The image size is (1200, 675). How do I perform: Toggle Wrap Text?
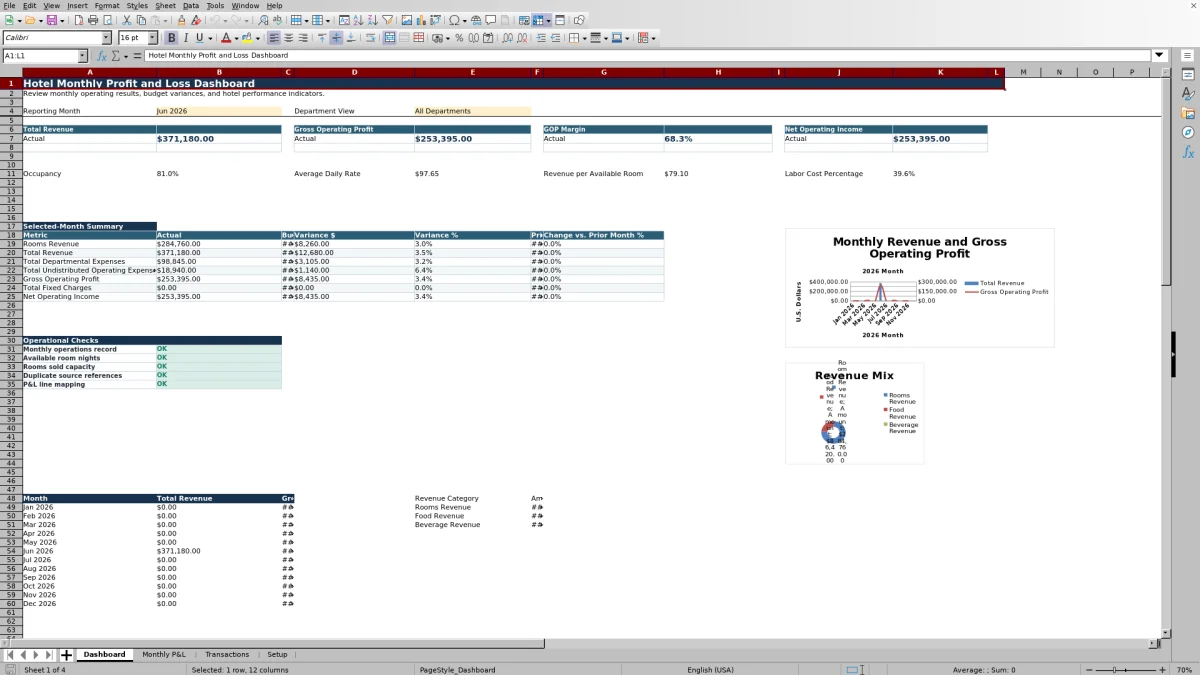point(370,38)
